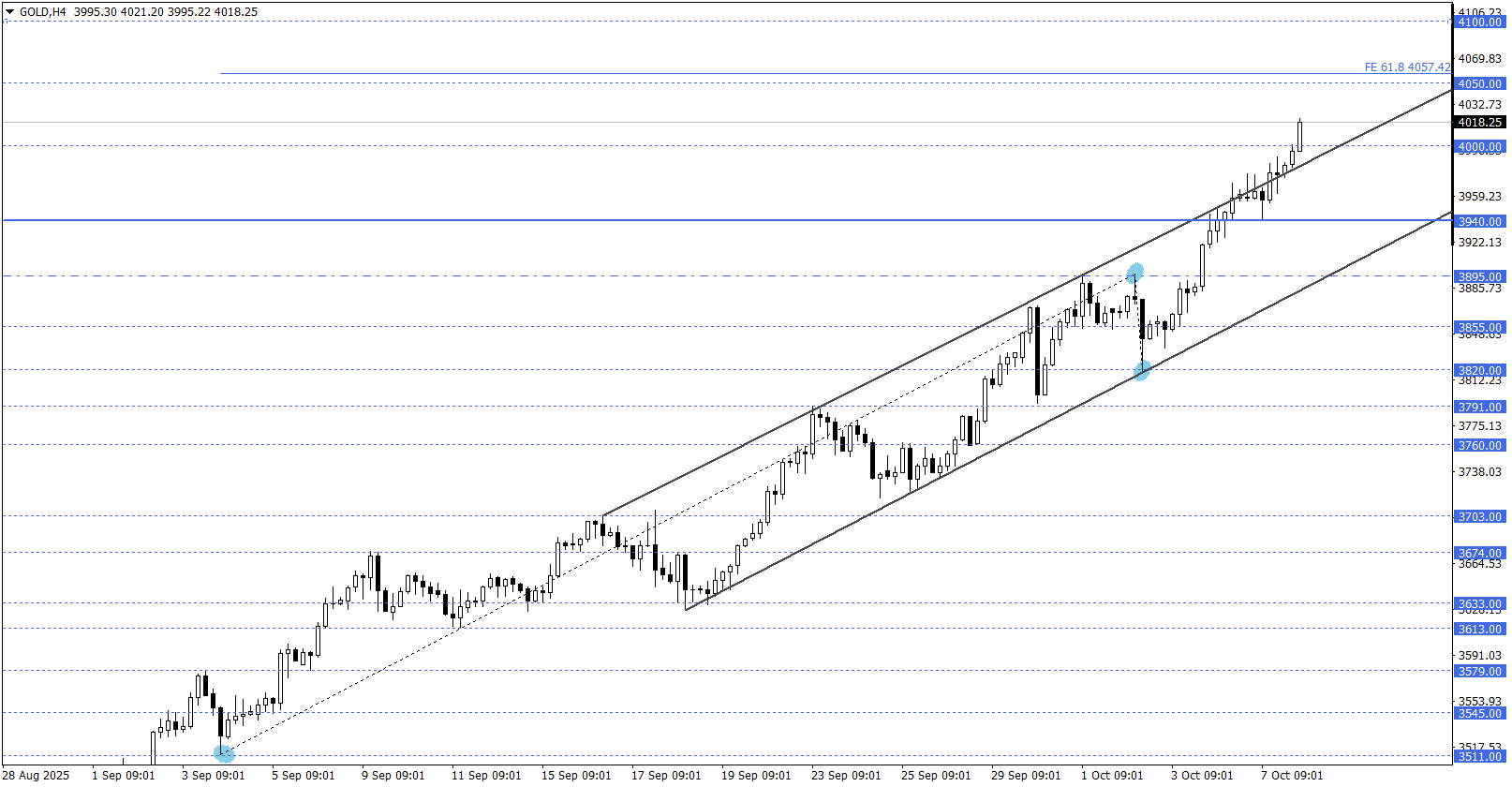The height and width of the screenshot is (787, 1512).
Task: Click the triangle arrow beside GOLD,H4 title
Action: point(10,12)
